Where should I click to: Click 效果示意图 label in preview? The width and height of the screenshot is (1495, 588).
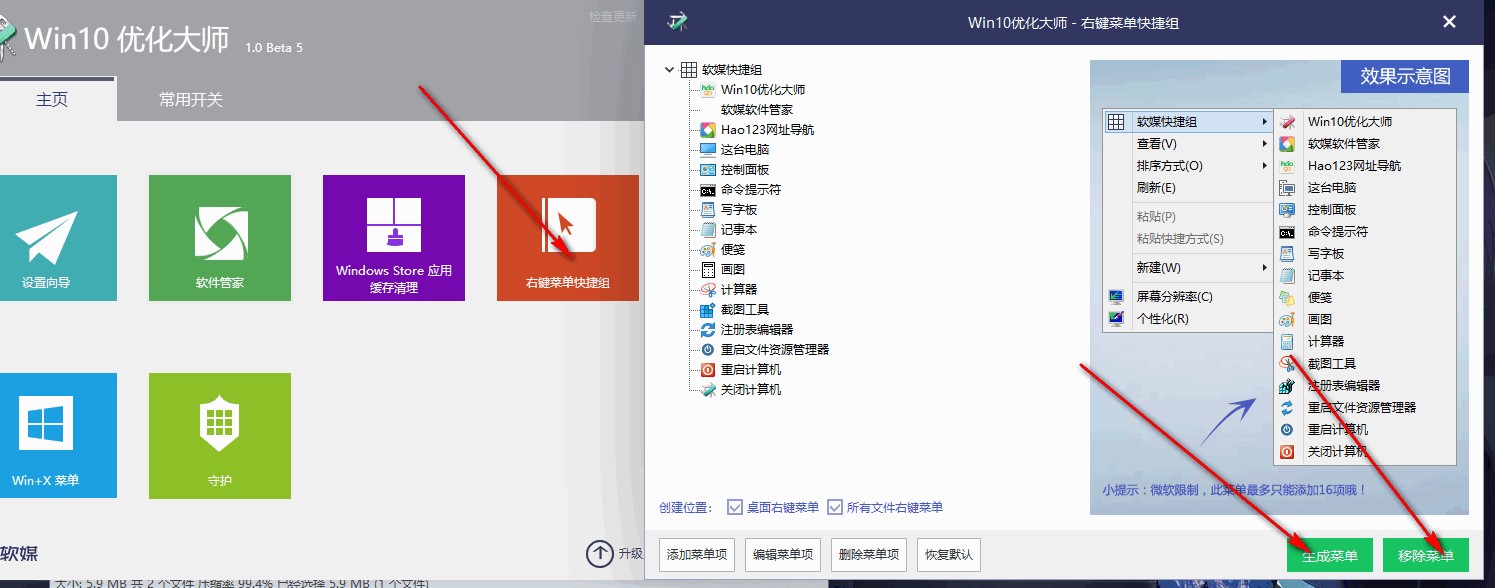(x=1405, y=76)
